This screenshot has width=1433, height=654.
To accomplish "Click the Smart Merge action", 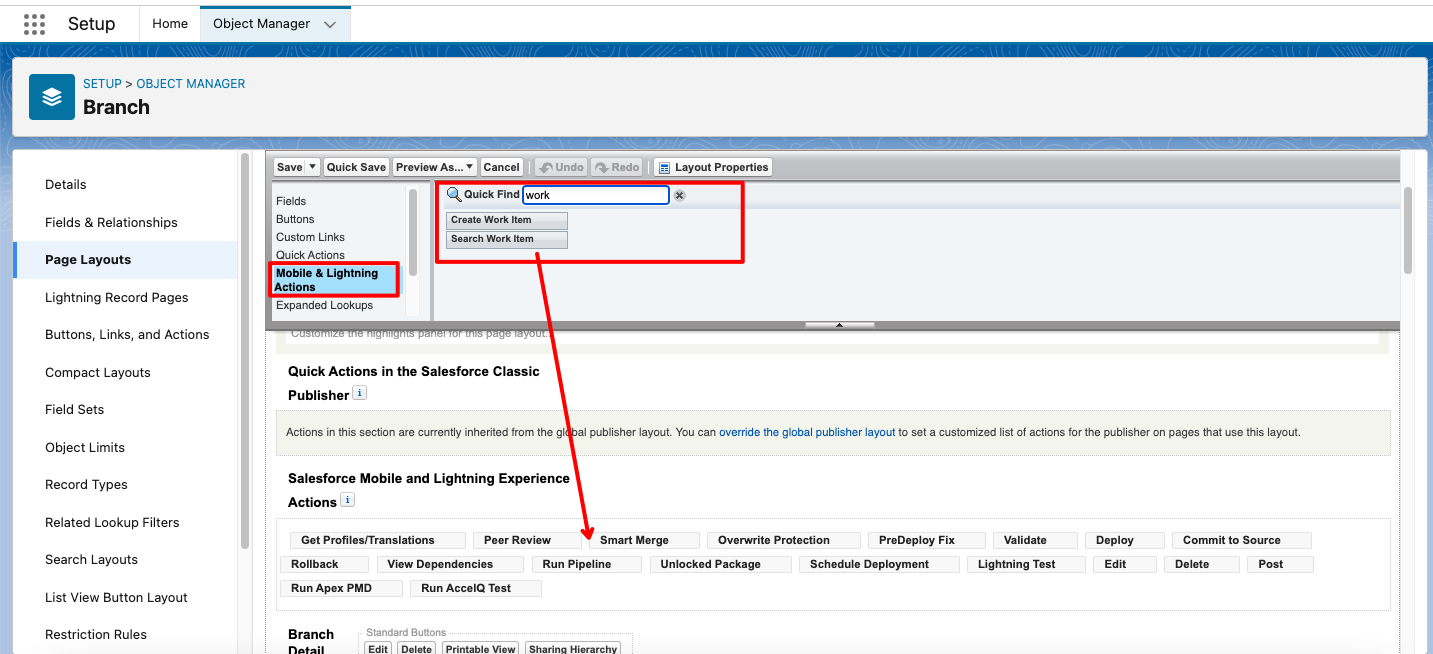I will [x=644, y=540].
